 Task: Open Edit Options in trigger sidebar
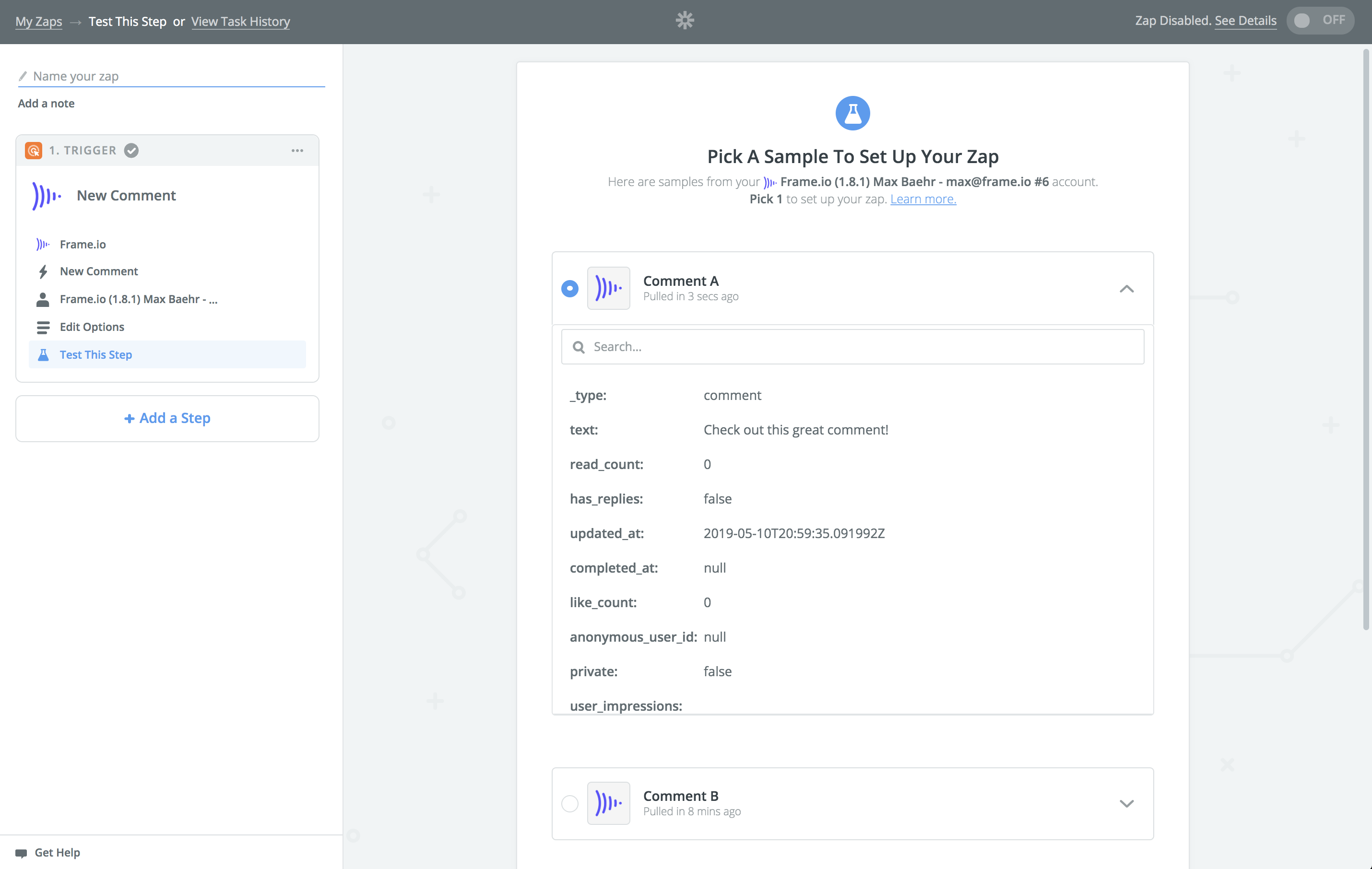[x=92, y=327]
